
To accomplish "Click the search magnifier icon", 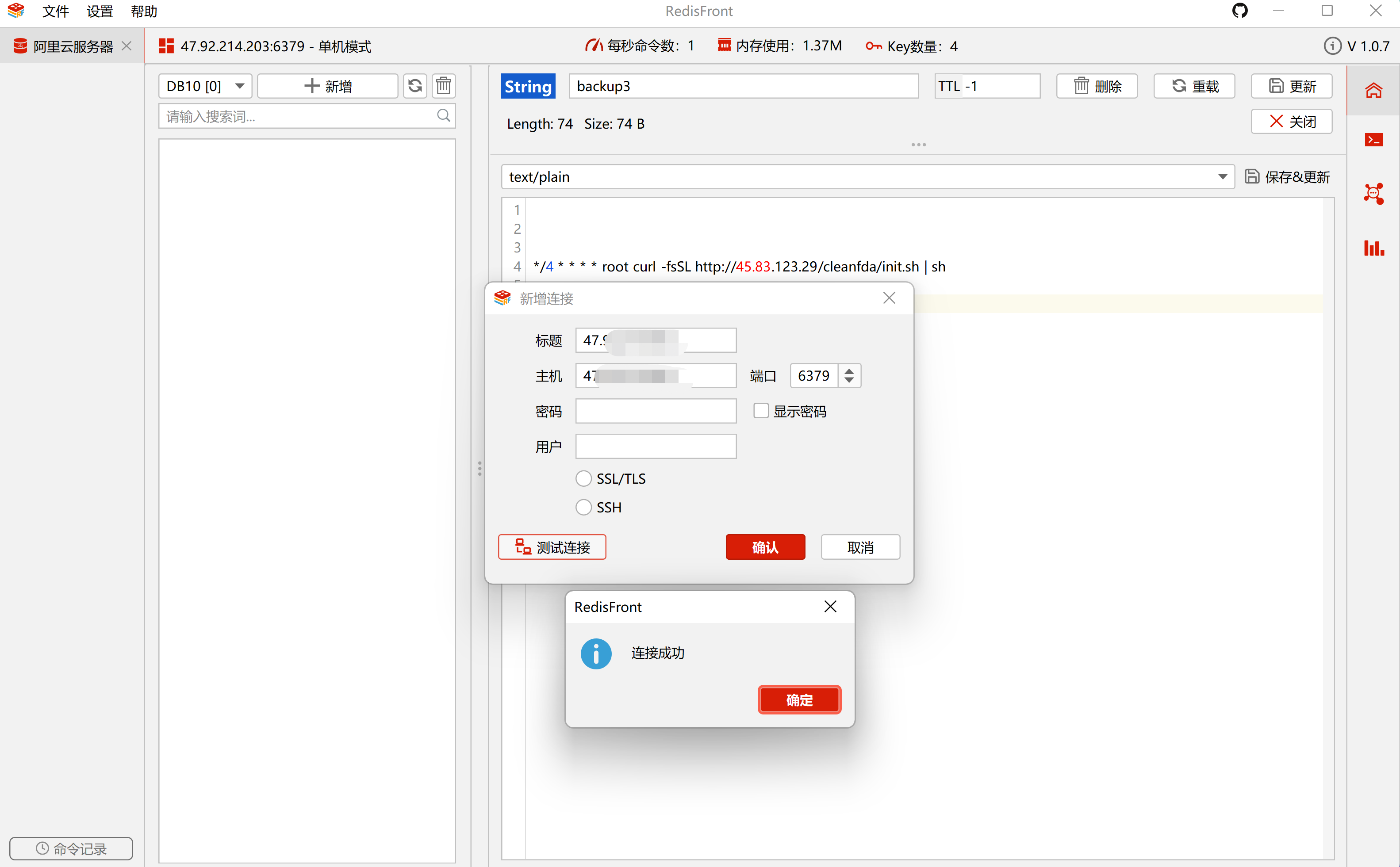I will pyautogui.click(x=443, y=116).
